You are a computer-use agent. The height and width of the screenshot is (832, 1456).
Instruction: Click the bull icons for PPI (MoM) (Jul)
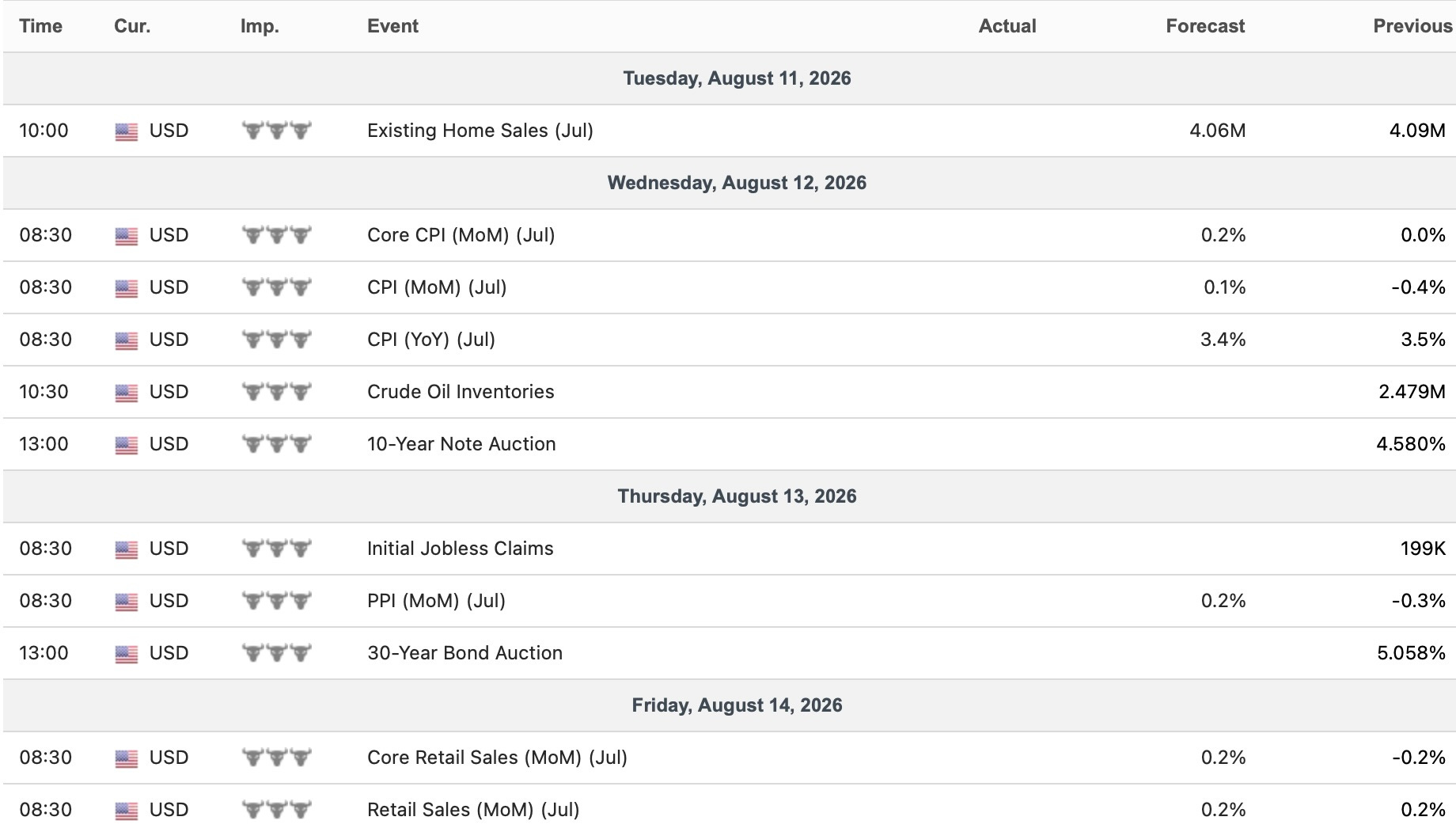(x=276, y=601)
